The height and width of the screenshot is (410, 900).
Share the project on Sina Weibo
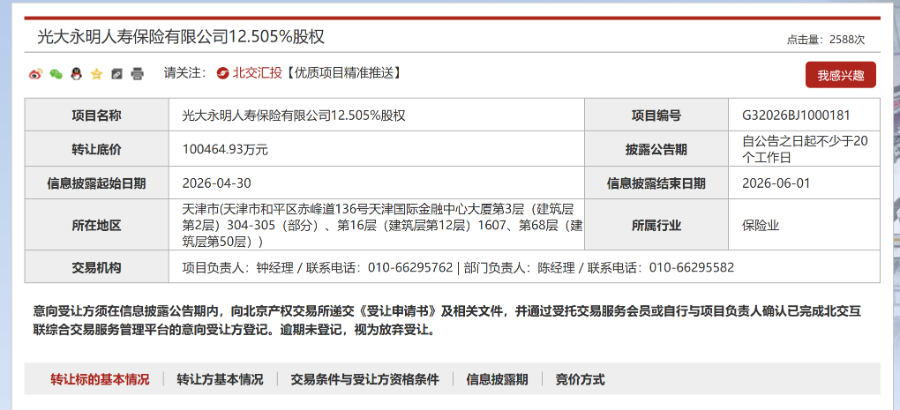coord(36,74)
